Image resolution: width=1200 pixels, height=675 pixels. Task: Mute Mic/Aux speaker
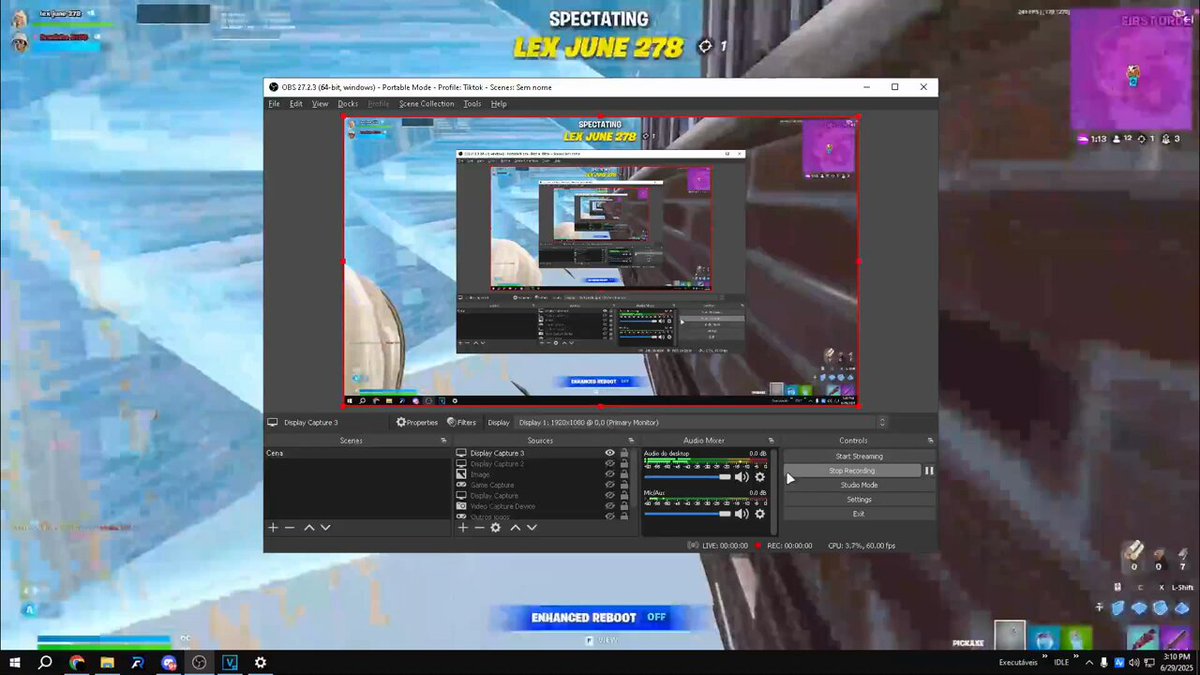742,513
